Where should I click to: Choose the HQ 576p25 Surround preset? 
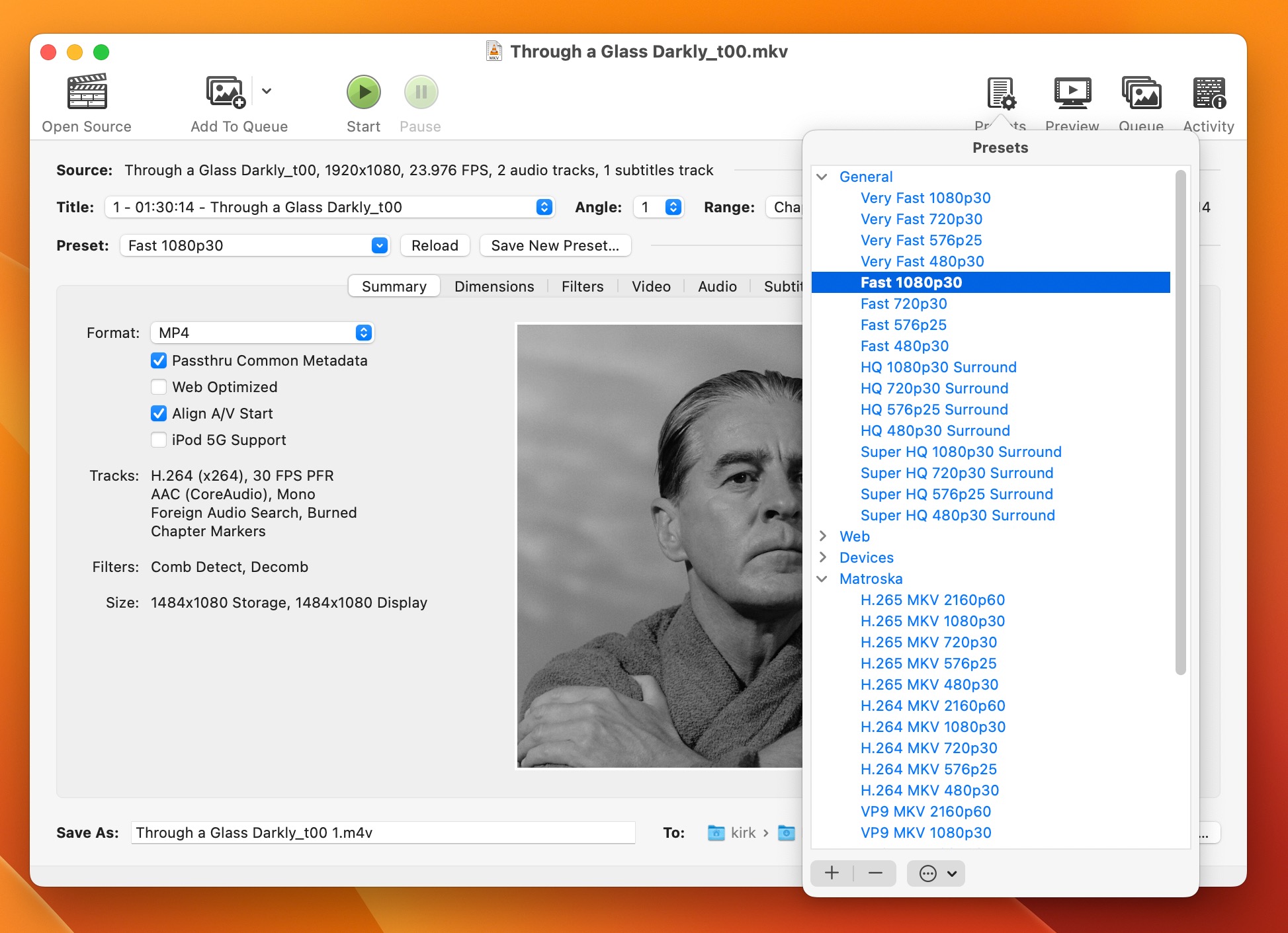934,409
